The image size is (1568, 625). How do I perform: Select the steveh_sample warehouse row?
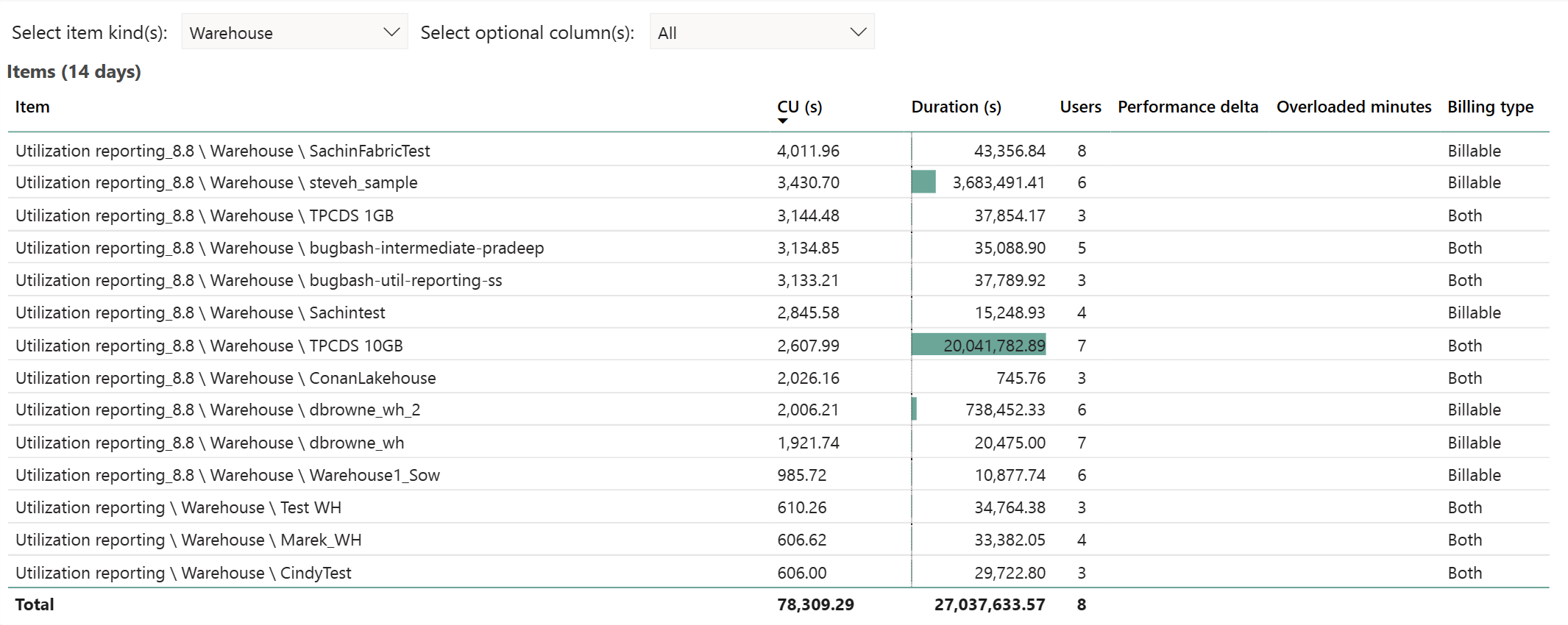[x=778, y=182]
